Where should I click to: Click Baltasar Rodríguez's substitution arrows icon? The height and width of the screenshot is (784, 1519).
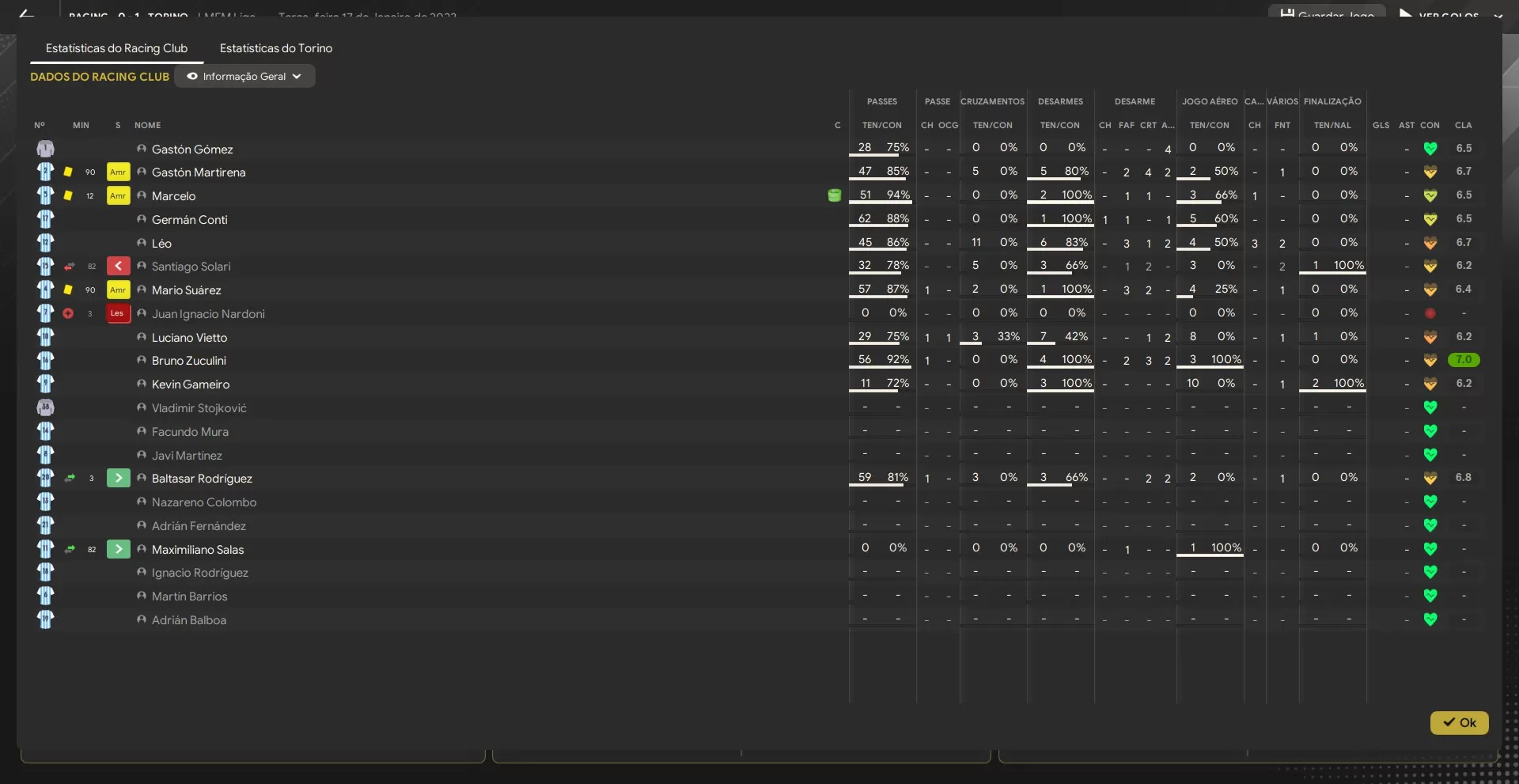(x=70, y=478)
